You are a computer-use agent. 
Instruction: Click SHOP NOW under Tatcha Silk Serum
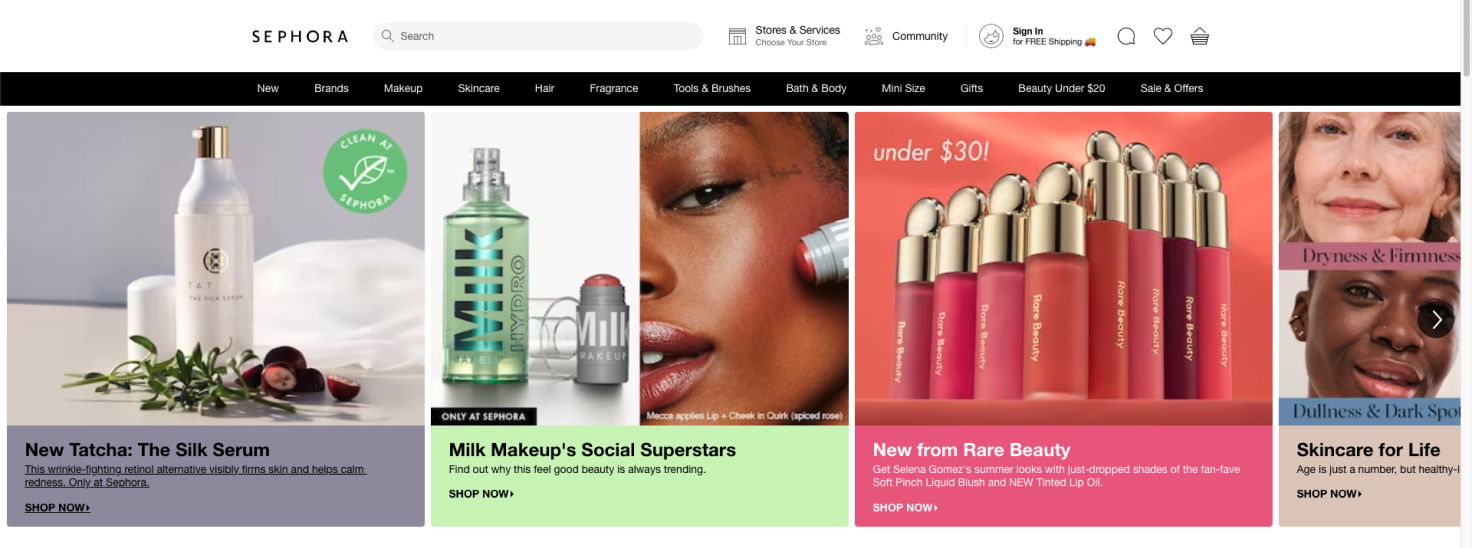pyautogui.click(x=57, y=508)
